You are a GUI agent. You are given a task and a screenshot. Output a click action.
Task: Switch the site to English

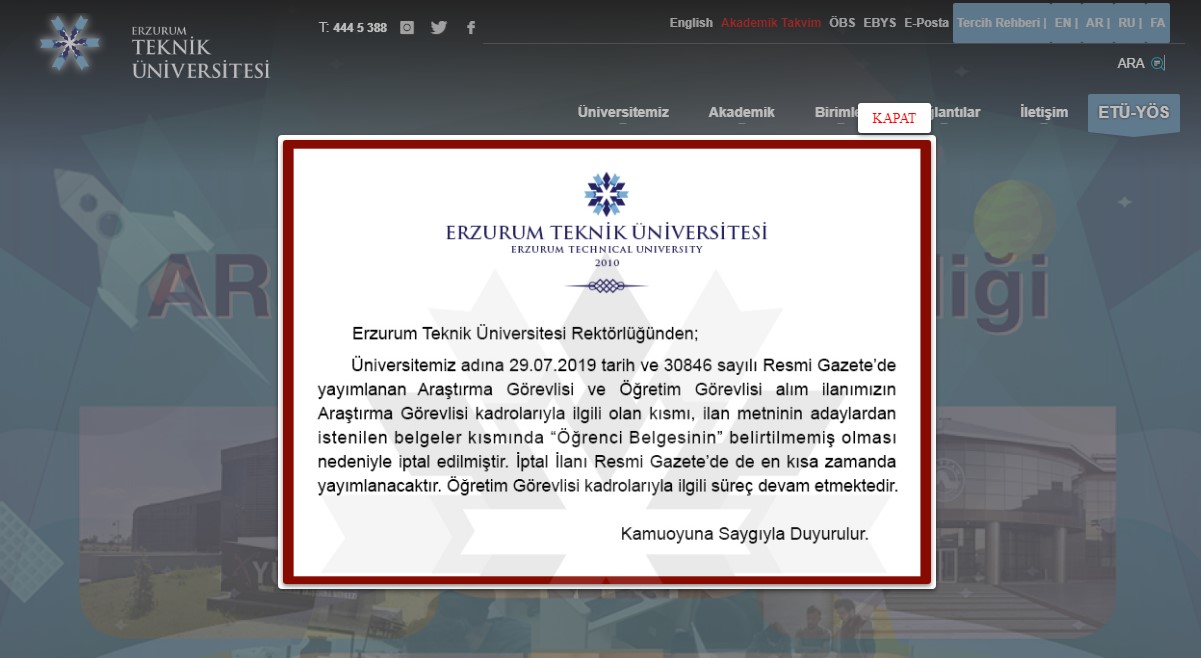pos(691,23)
